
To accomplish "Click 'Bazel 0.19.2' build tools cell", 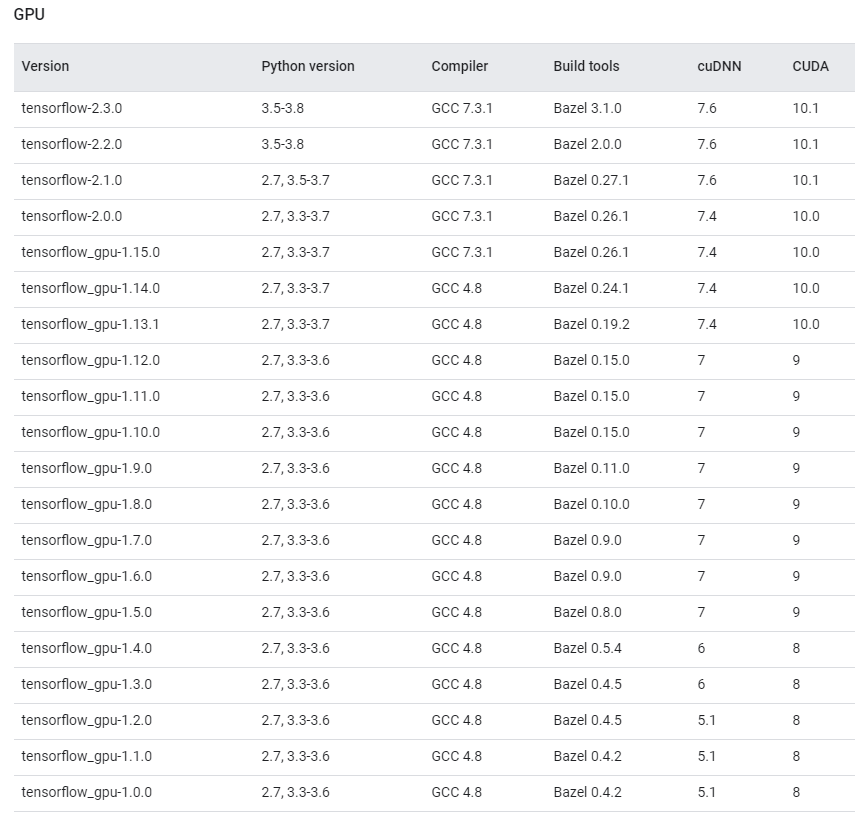I will [x=591, y=324].
